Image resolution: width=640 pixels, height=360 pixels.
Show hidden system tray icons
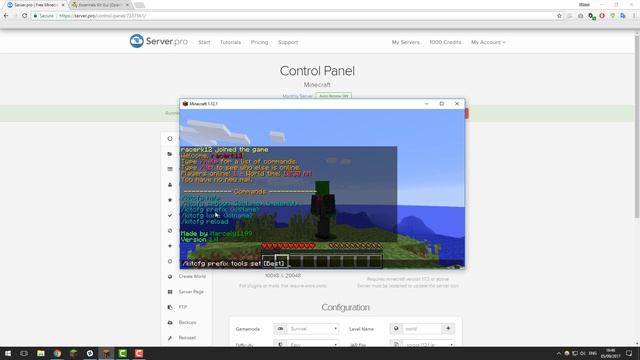pyautogui.click(x=558, y=353)
